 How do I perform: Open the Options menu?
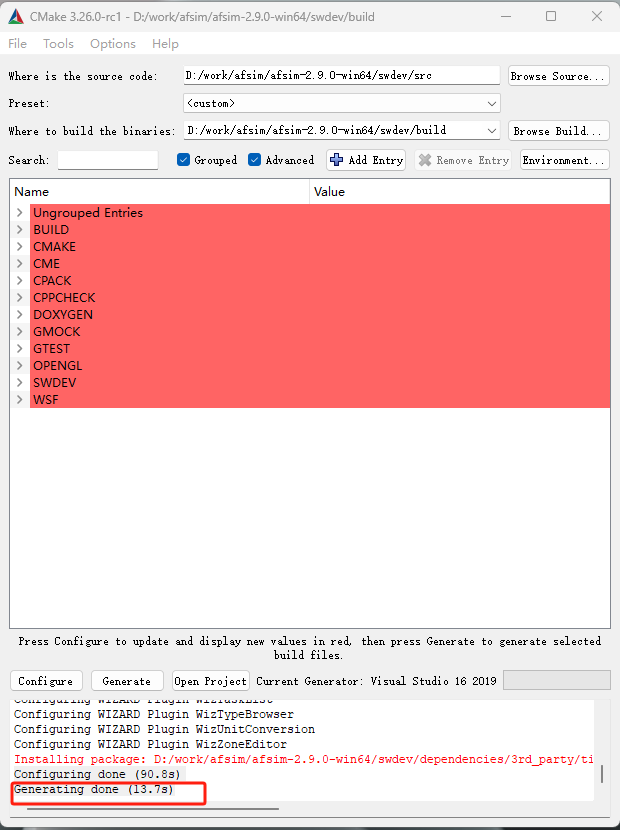tap(113, 43)
